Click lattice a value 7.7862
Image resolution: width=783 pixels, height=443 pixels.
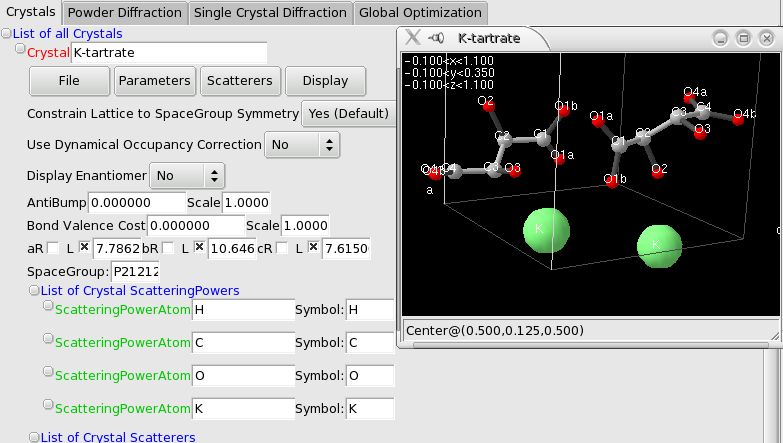coord(117,248)
